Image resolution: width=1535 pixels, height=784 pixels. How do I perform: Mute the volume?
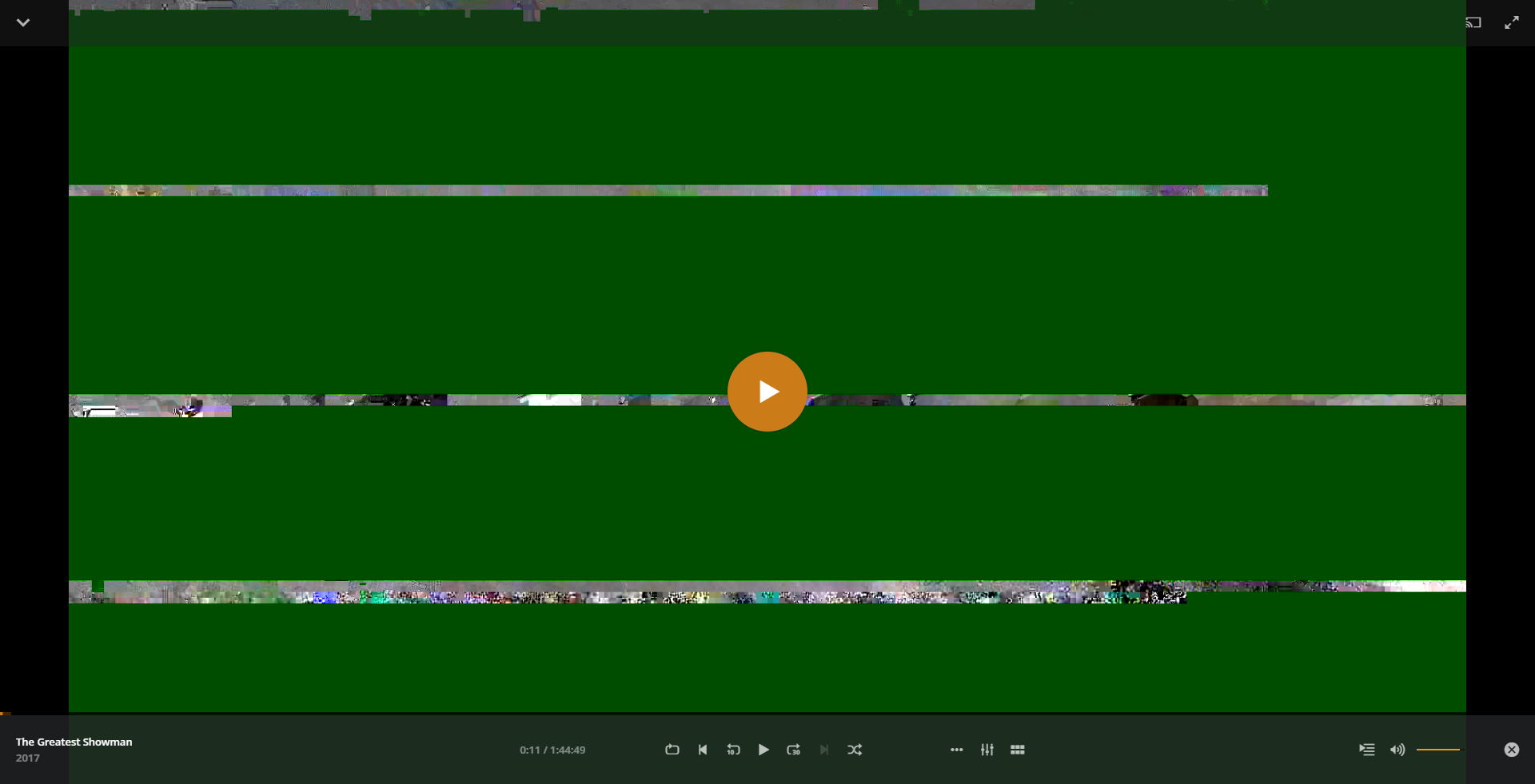[1397, 750]
